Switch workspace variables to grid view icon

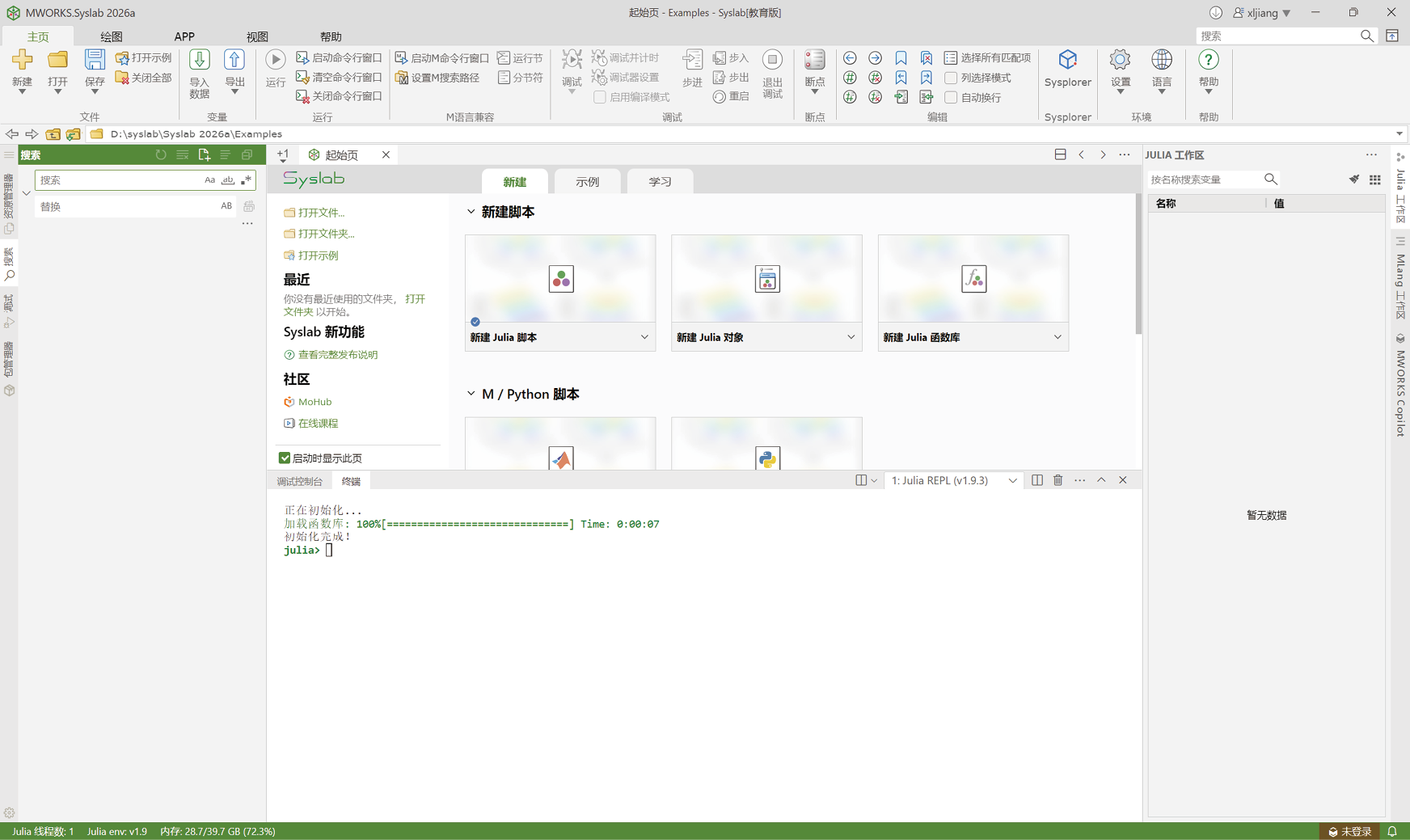point(1375,179)
